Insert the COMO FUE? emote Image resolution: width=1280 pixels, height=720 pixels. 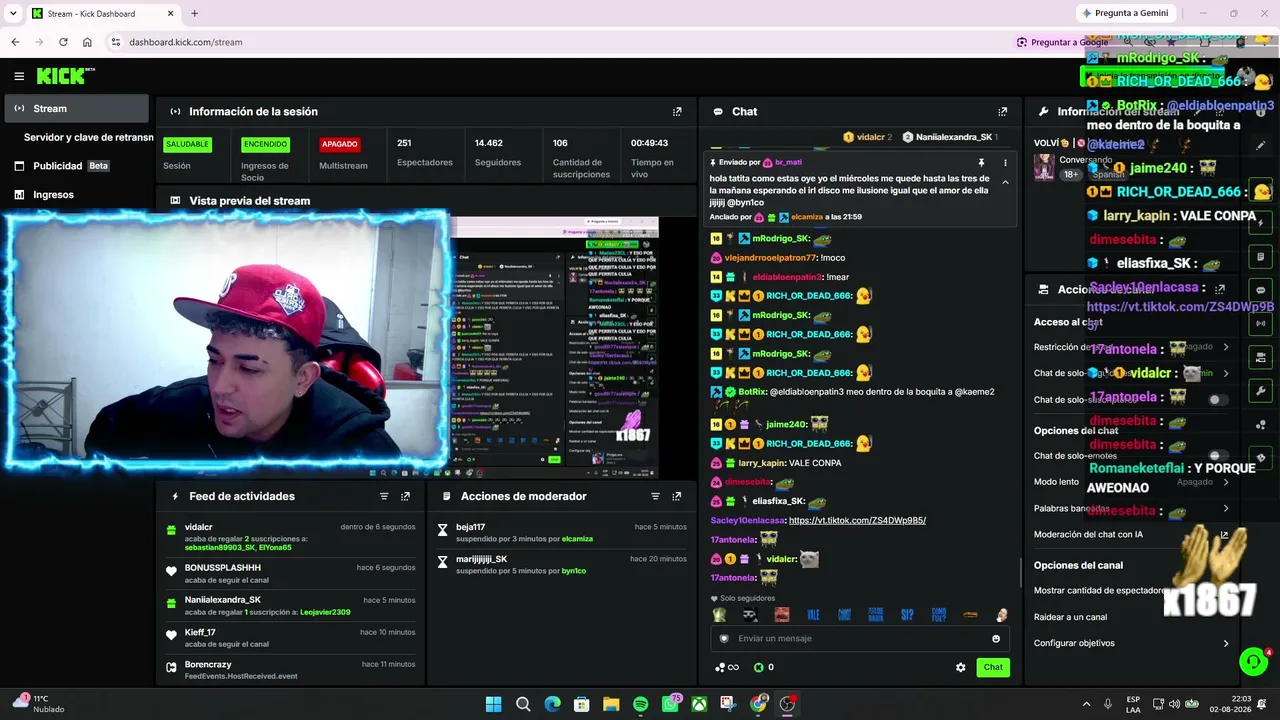tap(938, 615)
